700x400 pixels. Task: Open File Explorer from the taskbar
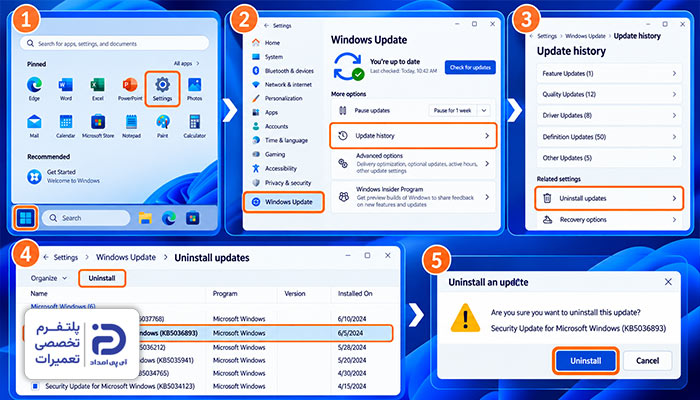tap(145, 218)
